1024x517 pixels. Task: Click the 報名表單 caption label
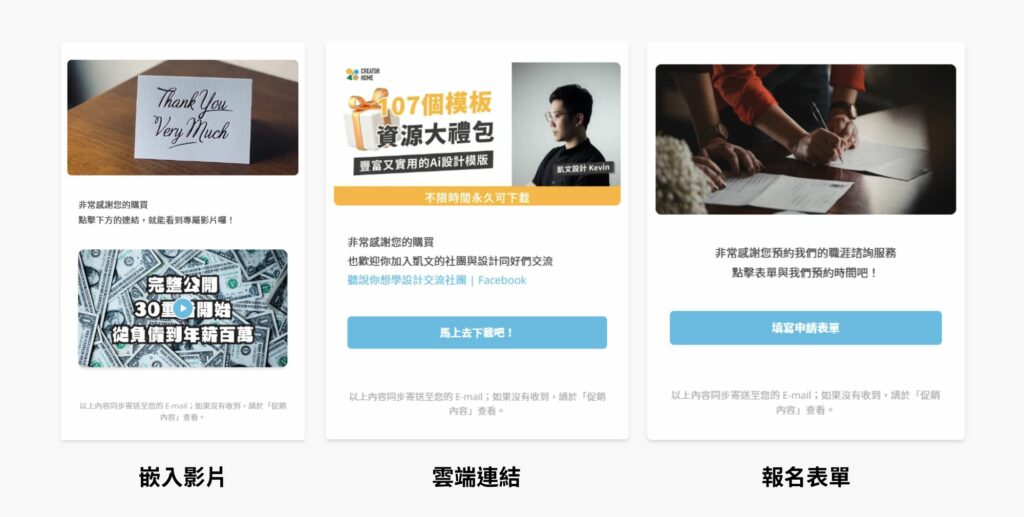tap(805, 477)
